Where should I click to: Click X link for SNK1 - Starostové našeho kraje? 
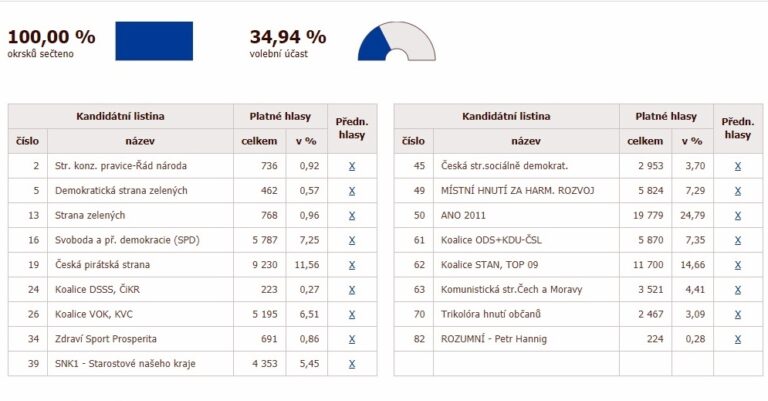click(352, 364)
